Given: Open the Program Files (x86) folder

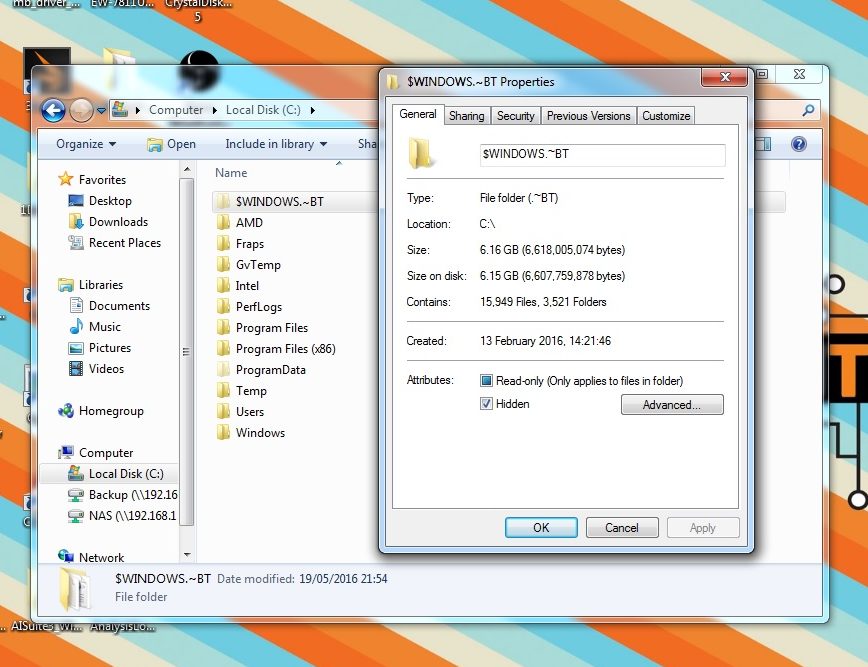Looking at the screenshot, I should 285,349.
